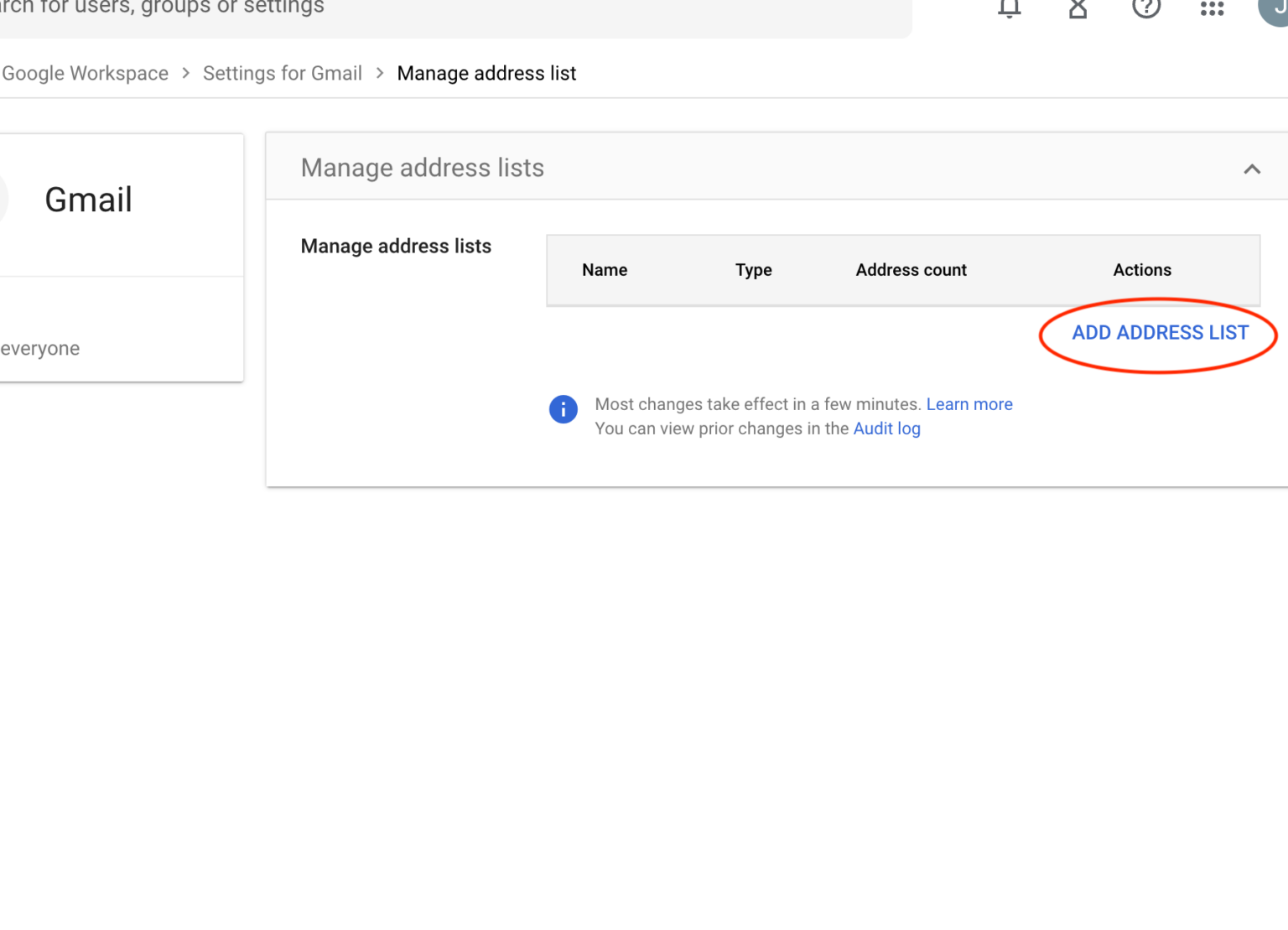This screenshot has width=1288, height=930.
Task: Click the Actions column header
Action: [1142, 270]
